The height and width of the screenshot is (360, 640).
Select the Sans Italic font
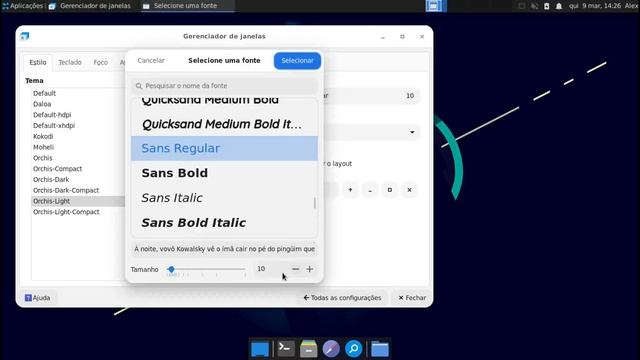tap(224, 198)
